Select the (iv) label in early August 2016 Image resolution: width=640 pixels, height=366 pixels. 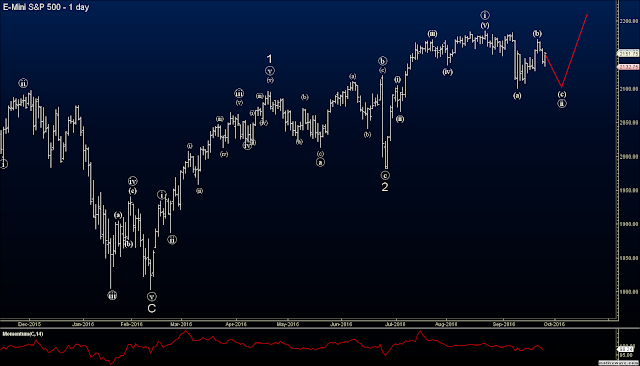[x=447, y=72]
